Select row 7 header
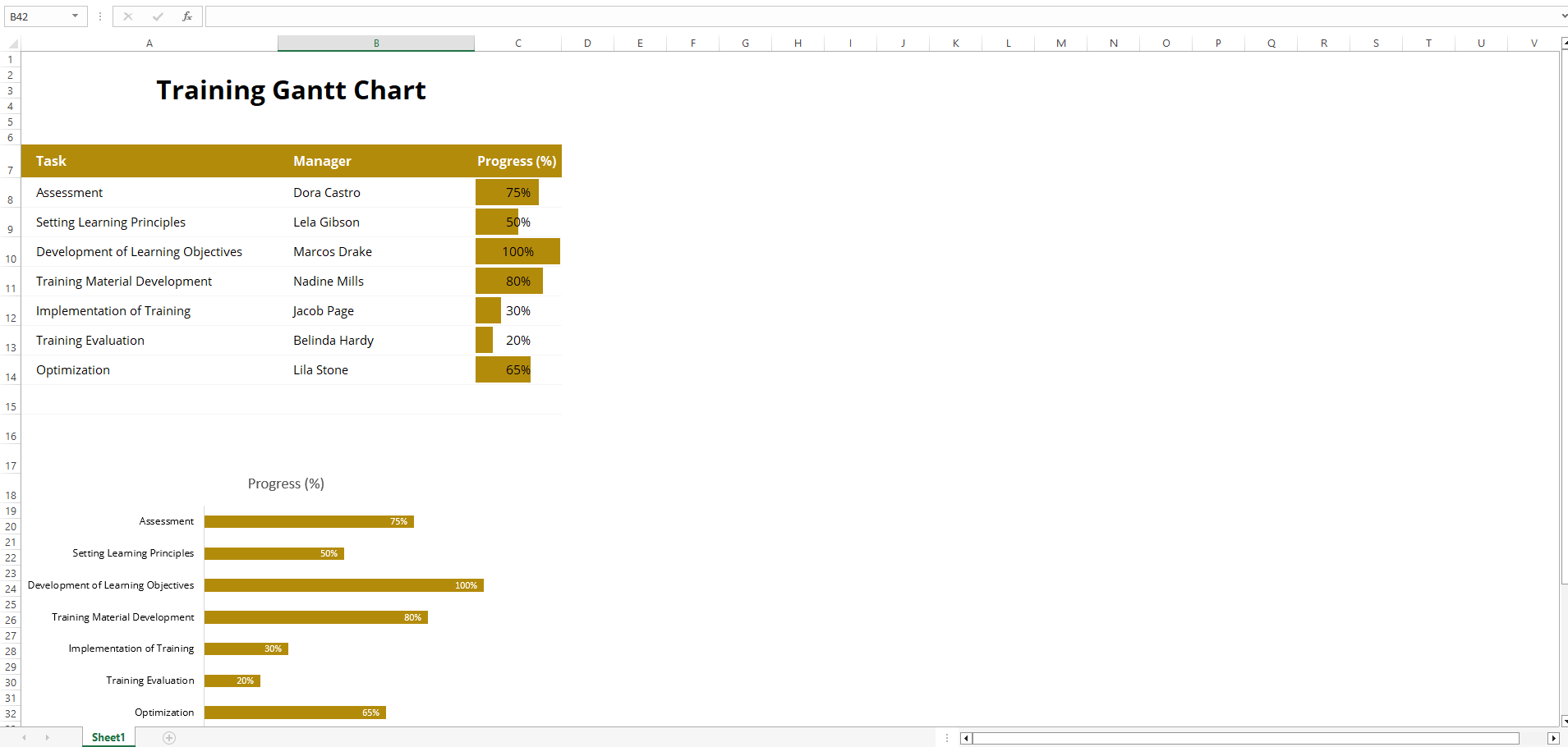1568x747 pixels. coord(11,161)
